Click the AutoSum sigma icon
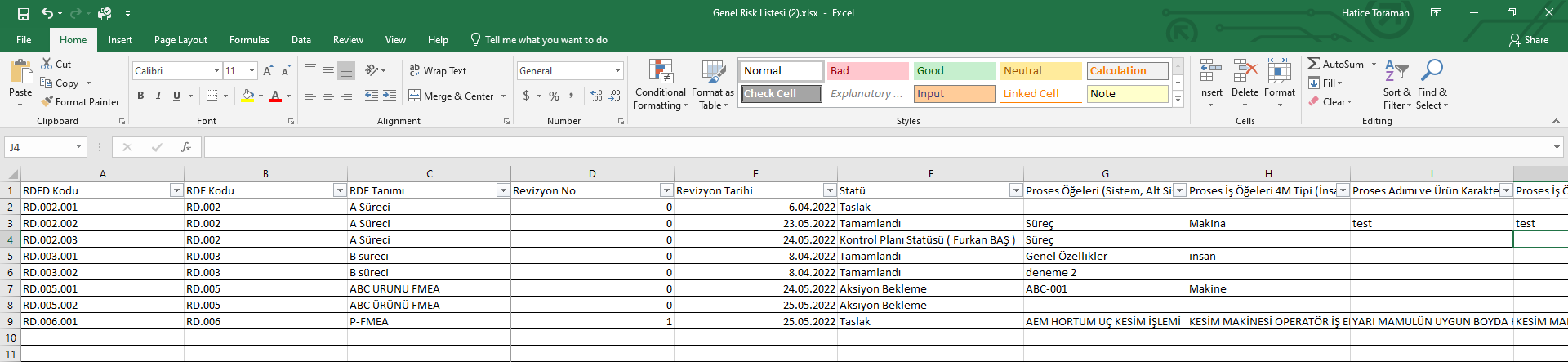The width and height of the screenshot is (1568, 362). coord(1313,64)
